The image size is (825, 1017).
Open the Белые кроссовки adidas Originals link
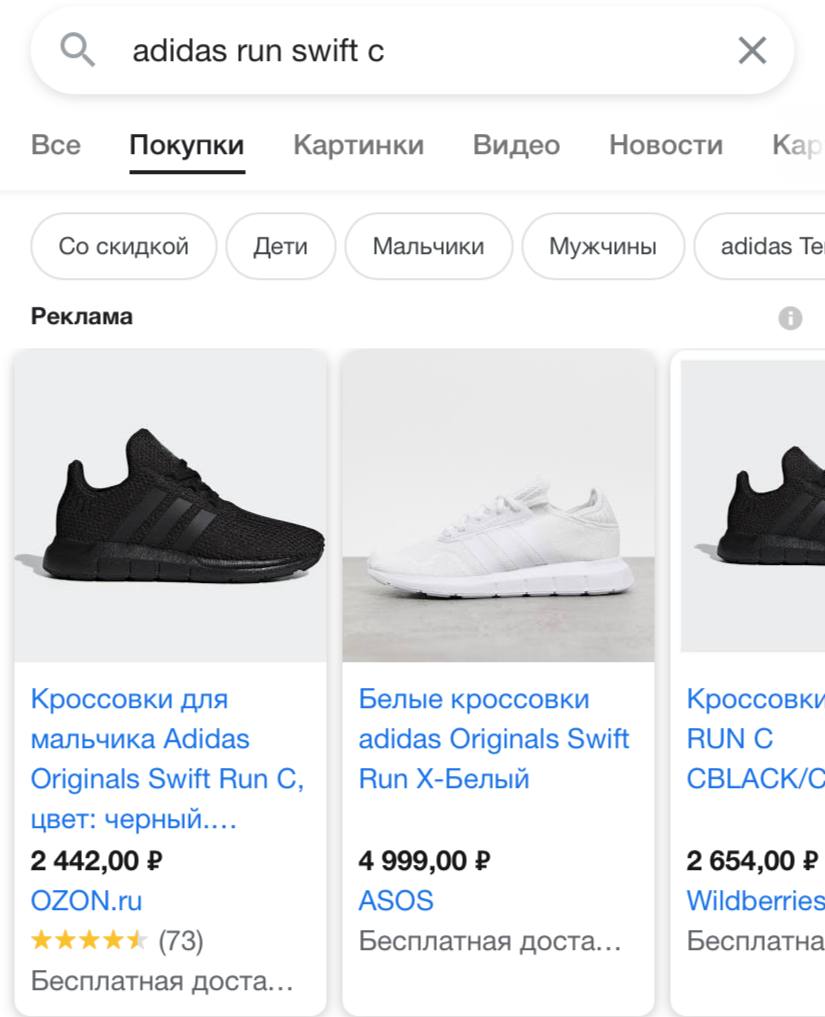494,739
